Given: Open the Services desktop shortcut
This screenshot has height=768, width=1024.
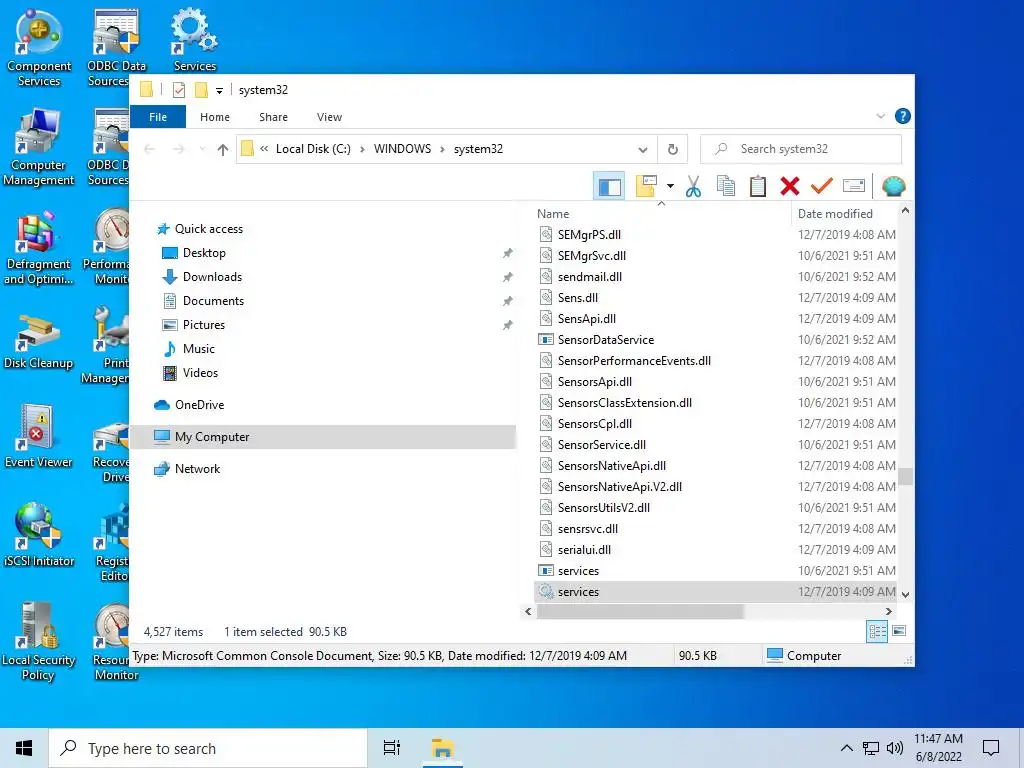Looking at the screenshot, I should pyautogui.click(x=195, y=40).
